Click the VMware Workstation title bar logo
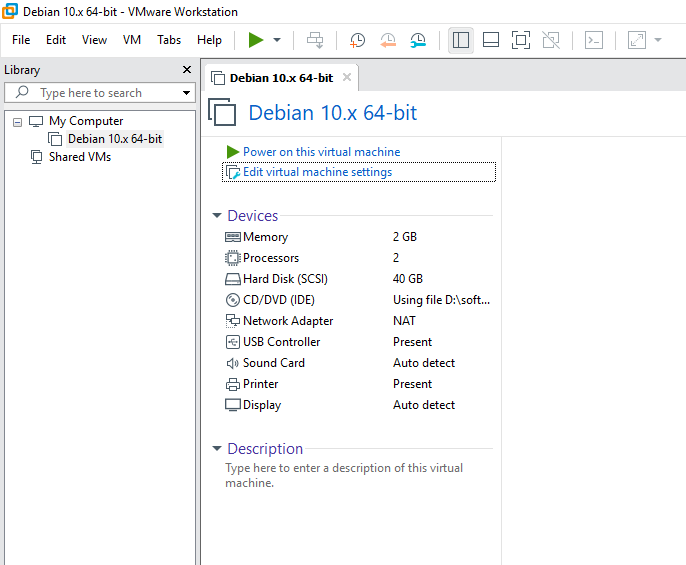 10,11
